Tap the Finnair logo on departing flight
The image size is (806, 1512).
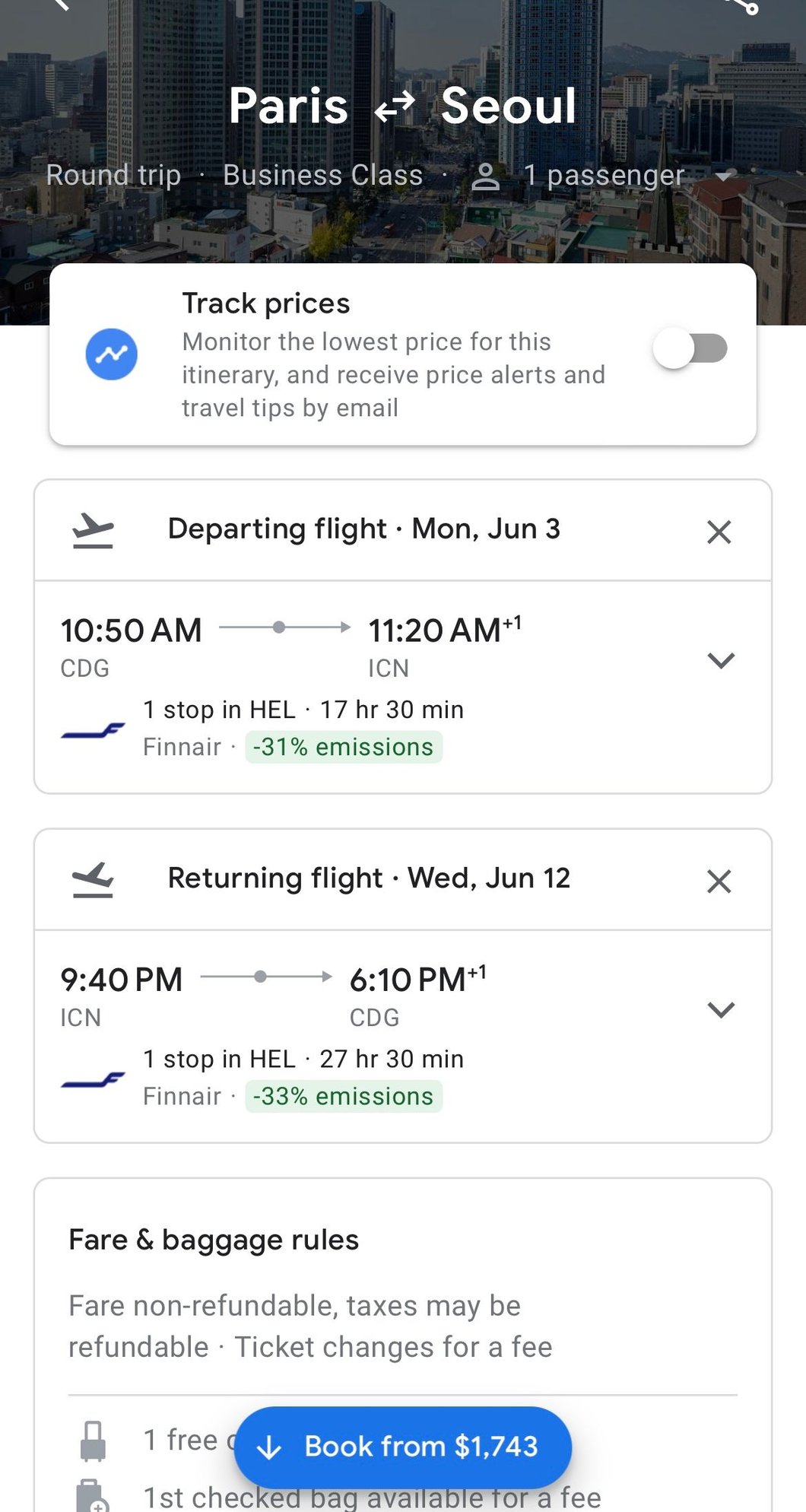pyautogui.click(x=93, y=731)
